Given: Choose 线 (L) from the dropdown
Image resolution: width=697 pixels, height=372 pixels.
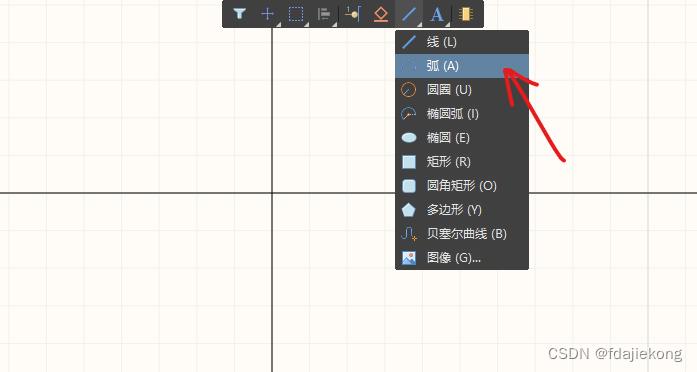Looking at the screenshot, I should click(x=462, y=42).
